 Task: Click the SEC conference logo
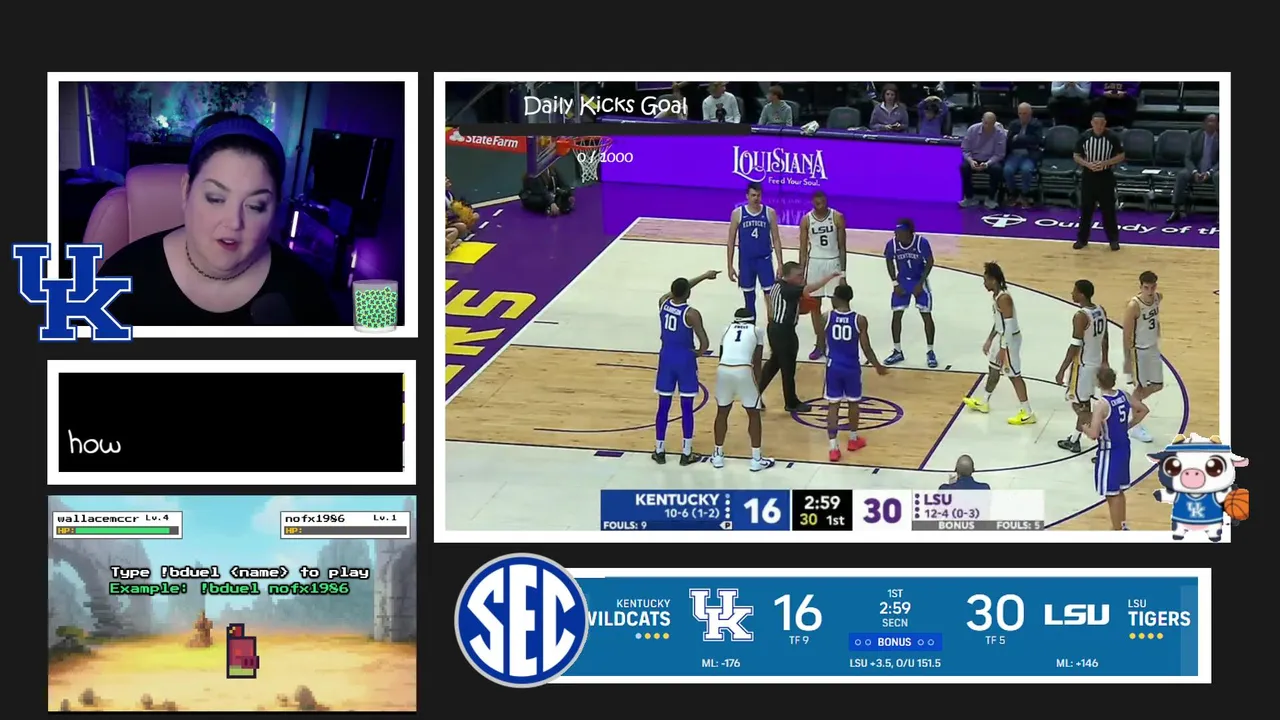[521, 620]
